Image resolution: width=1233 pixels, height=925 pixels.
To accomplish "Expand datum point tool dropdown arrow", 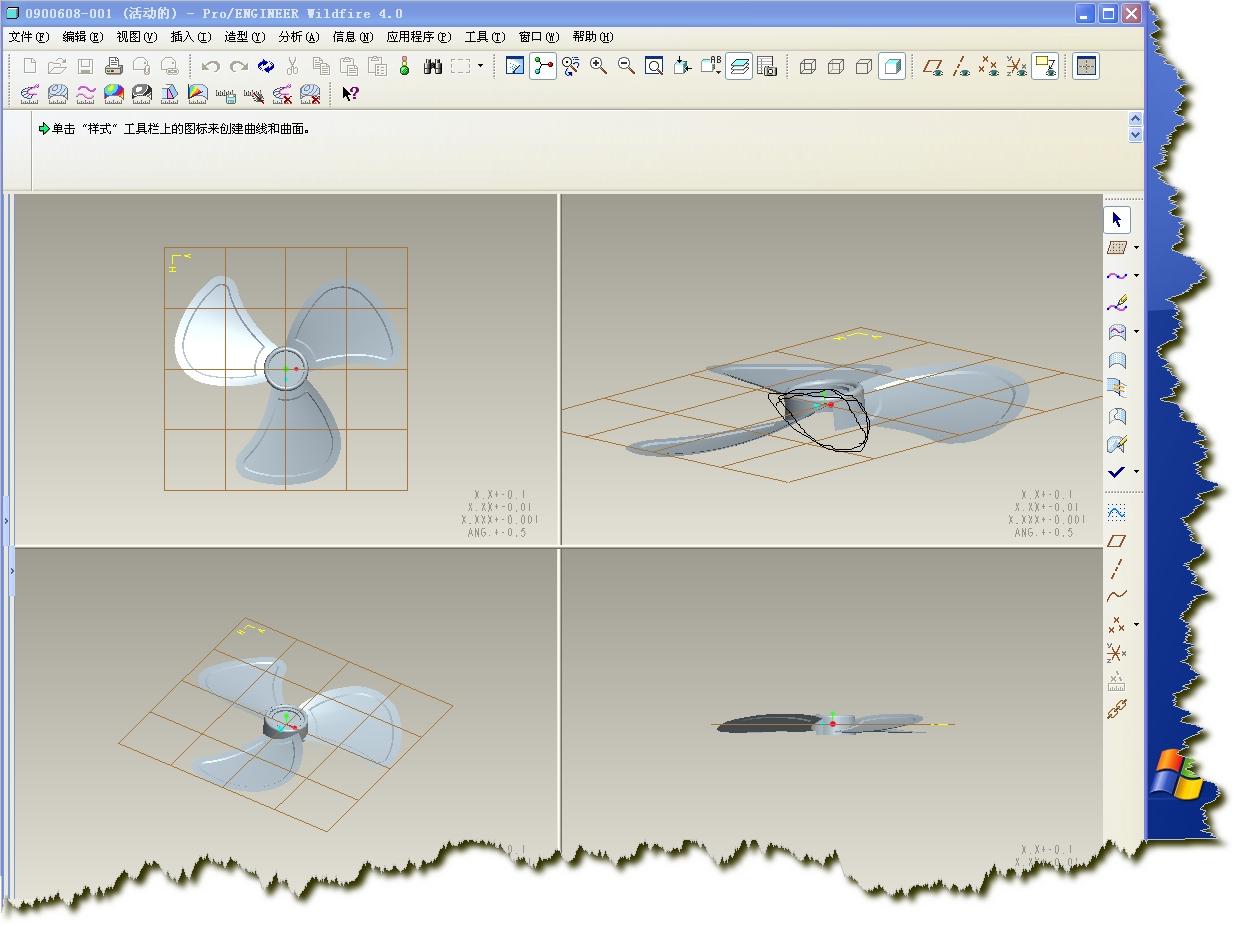I will (1136, 625).
